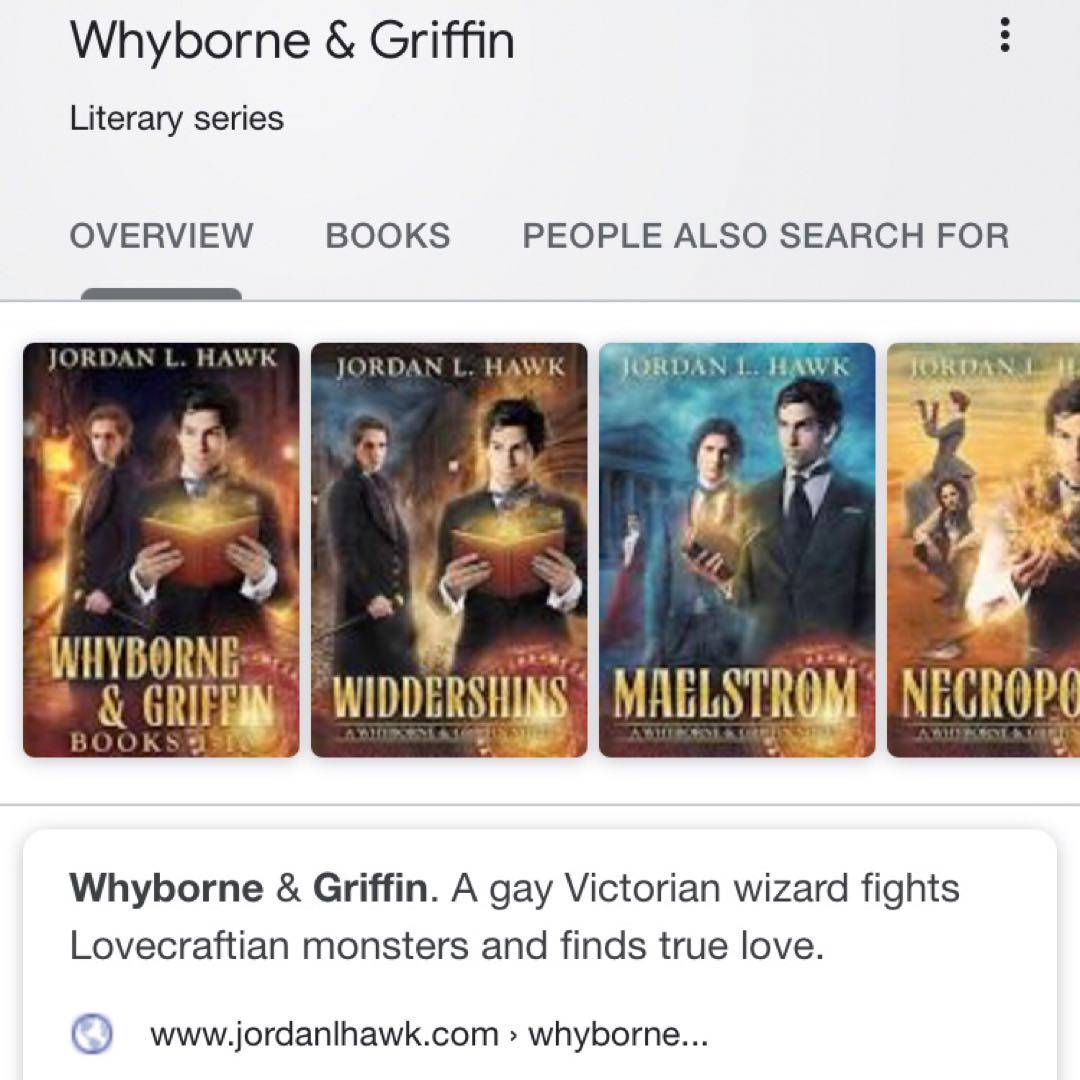This screenshot has width=1080, height=1080.
Task: Tap the Jordan L. Hawk name on Widdershins cover
Action: (451, 366)
